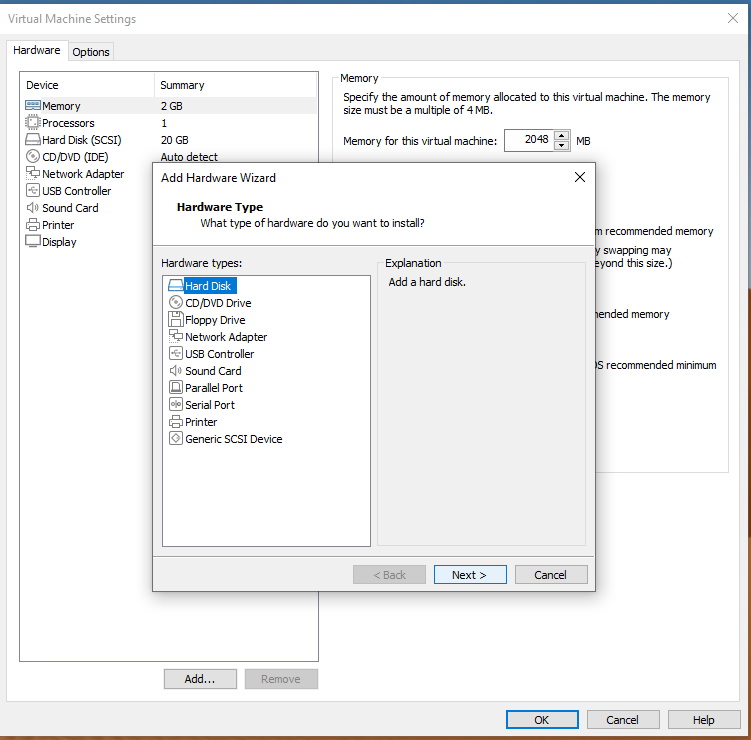Click the 'Add a hard disk.' explanation text

427,282
